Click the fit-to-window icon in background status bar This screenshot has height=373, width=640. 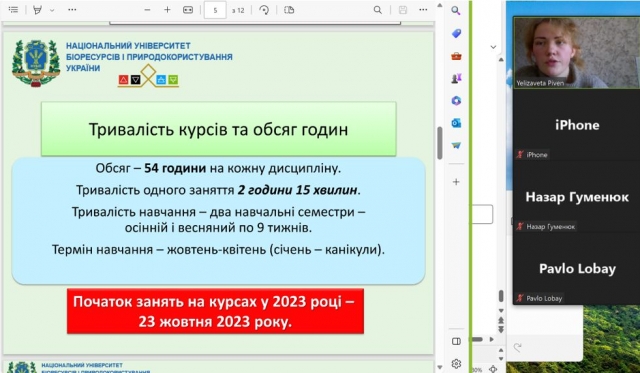tap(493, 369)
